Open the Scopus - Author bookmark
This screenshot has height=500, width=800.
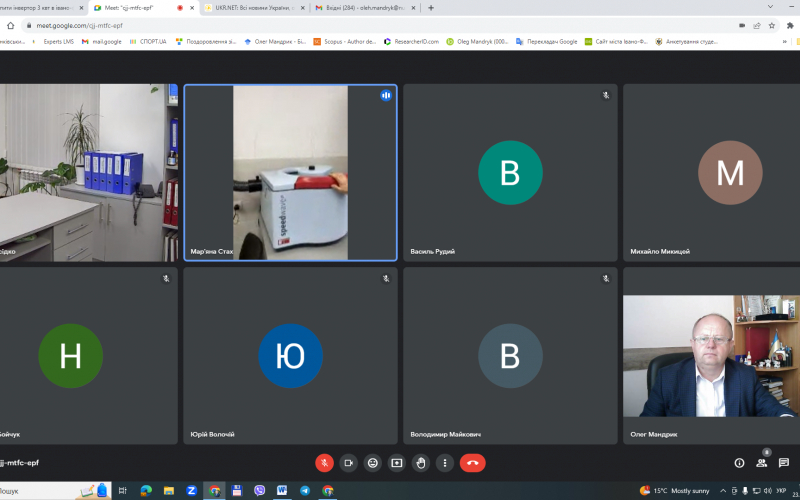pyautogui.click(x=345, y=42)
